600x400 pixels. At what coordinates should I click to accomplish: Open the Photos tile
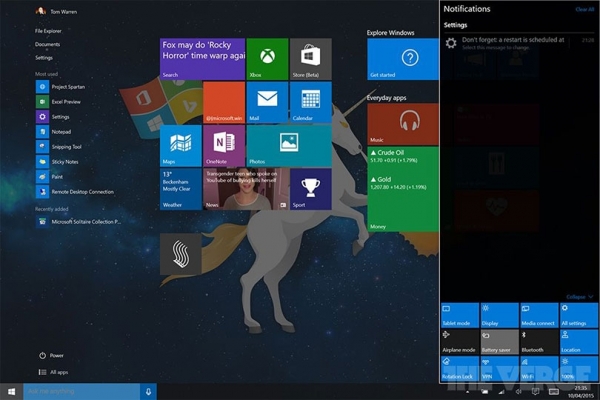pyautogui.click(x=289, y=145)
